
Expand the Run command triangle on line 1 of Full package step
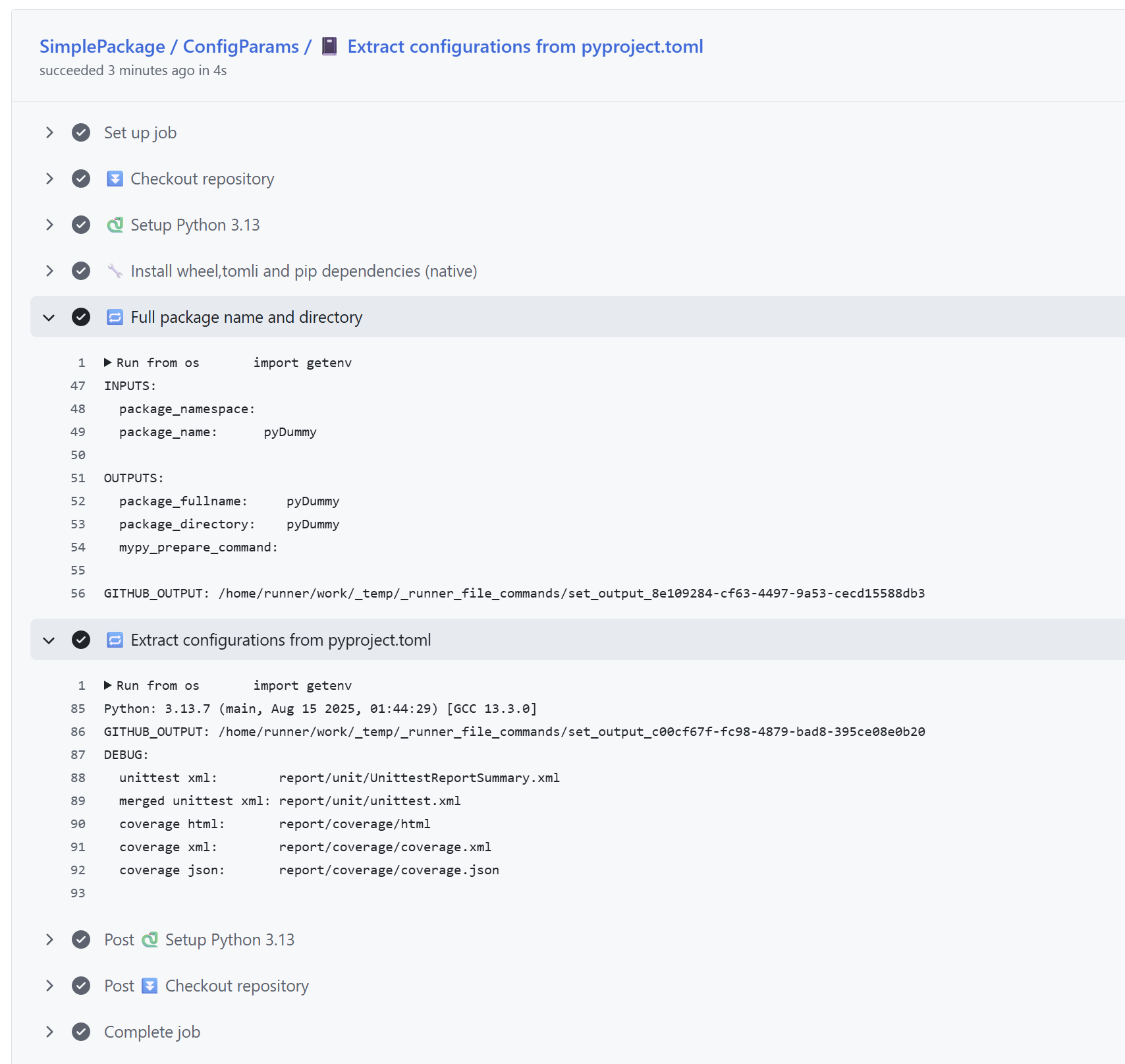tap(107, 362)
